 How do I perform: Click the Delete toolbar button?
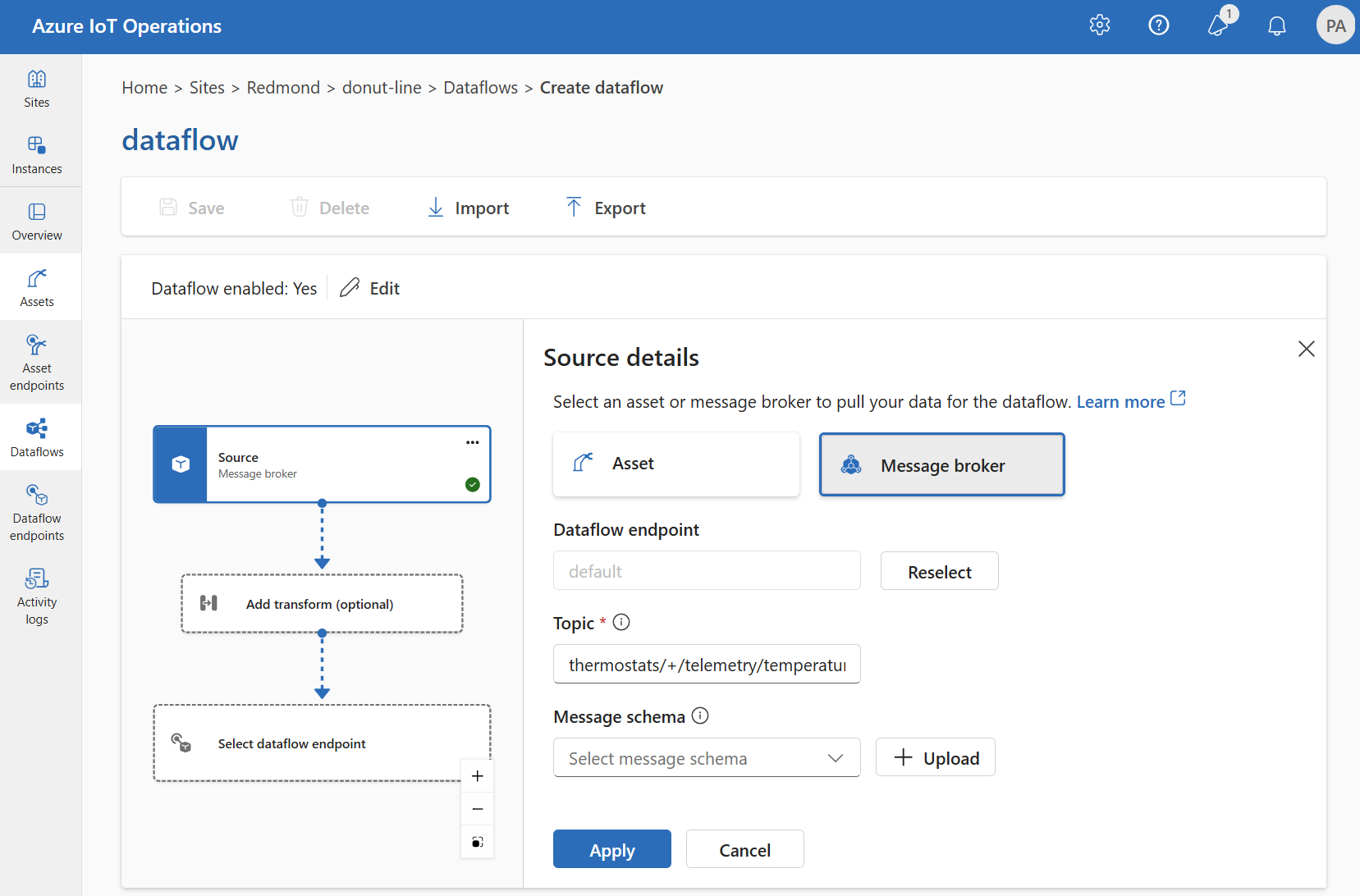(x=330, y=208)
